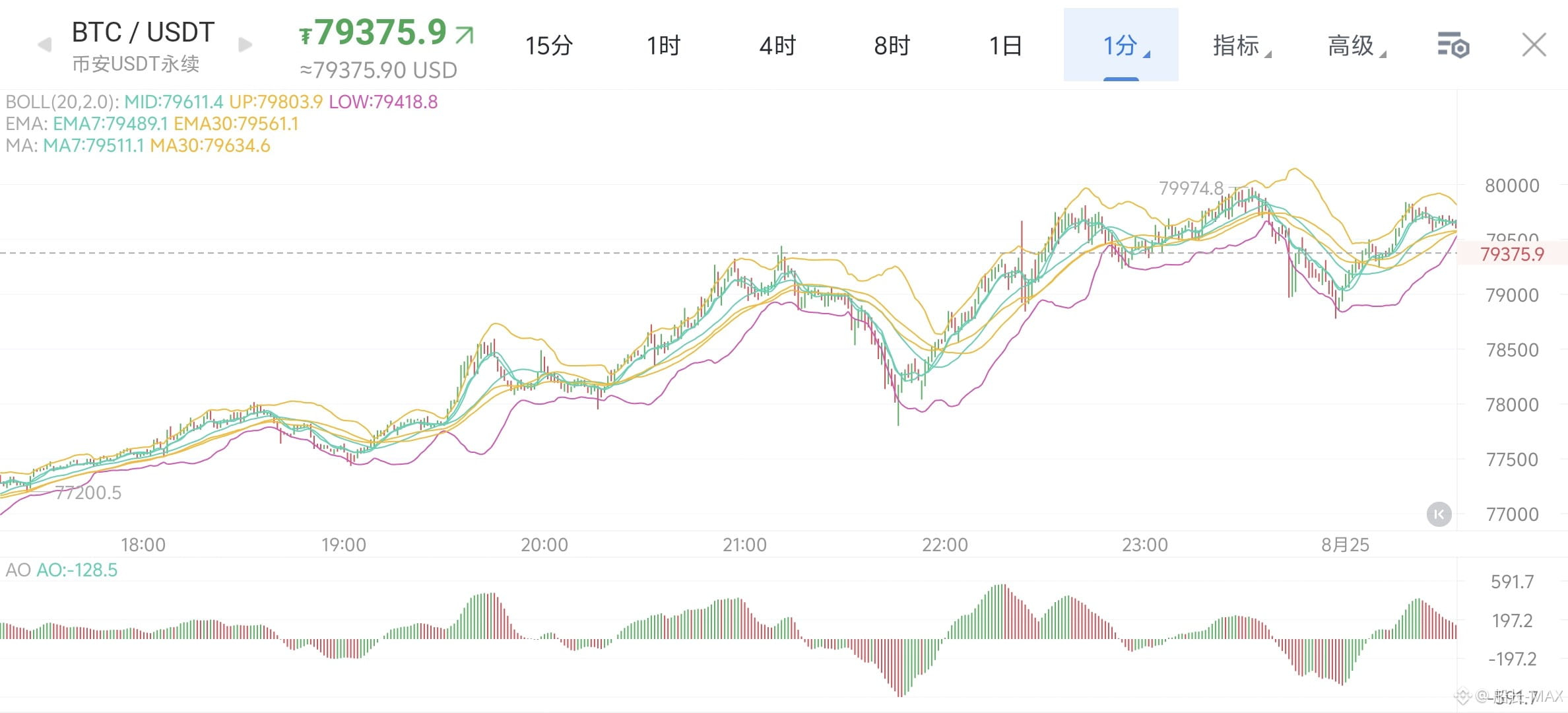The height and width of the screenshot is (713, 1568).
Task: Tap the 22:00 time axis label
Action: (945, 545)
